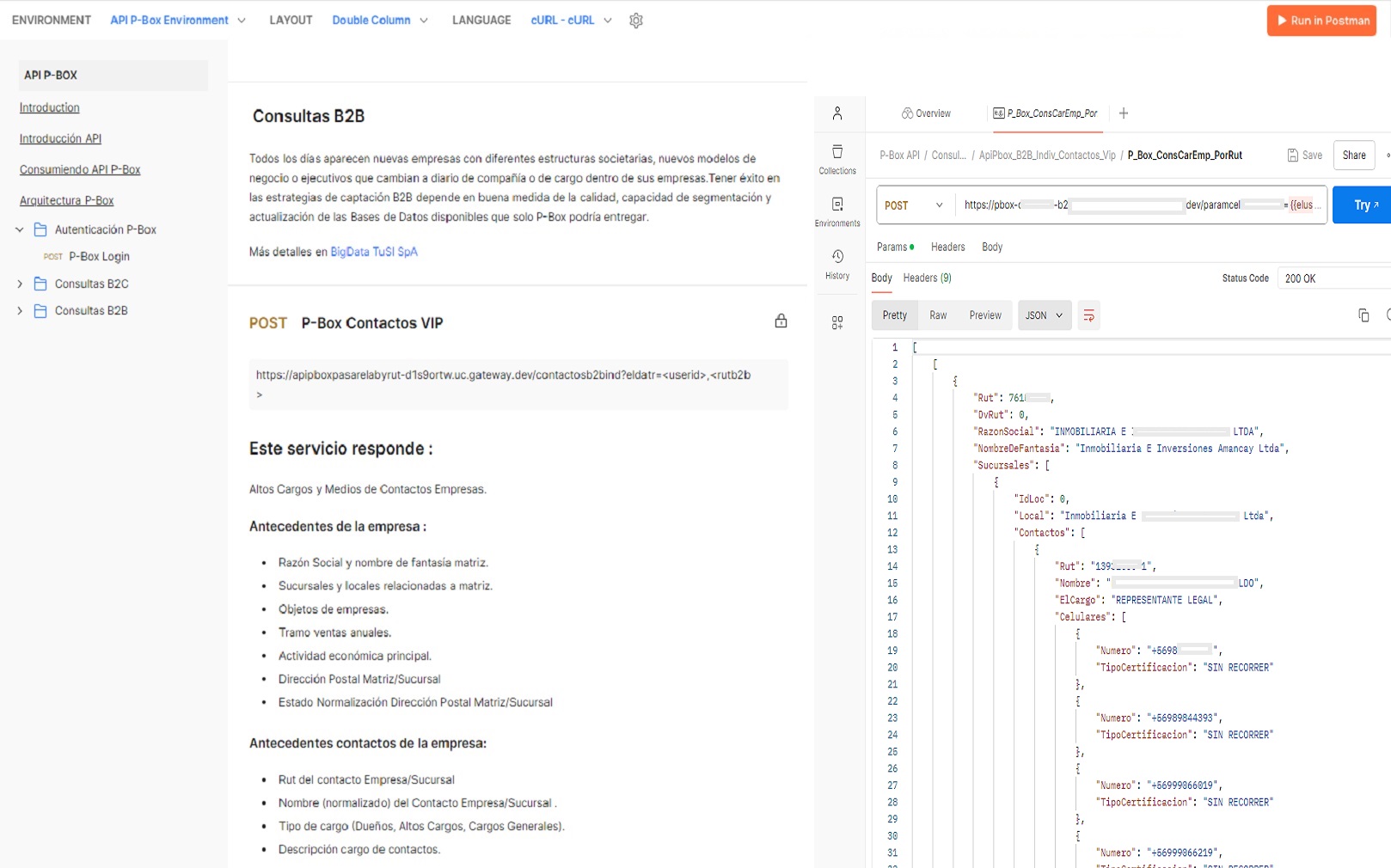Screen dimensions: 1391x868
Task: Click the Autenticación P-Box folder icon
Action: click(x=40, y=229)
